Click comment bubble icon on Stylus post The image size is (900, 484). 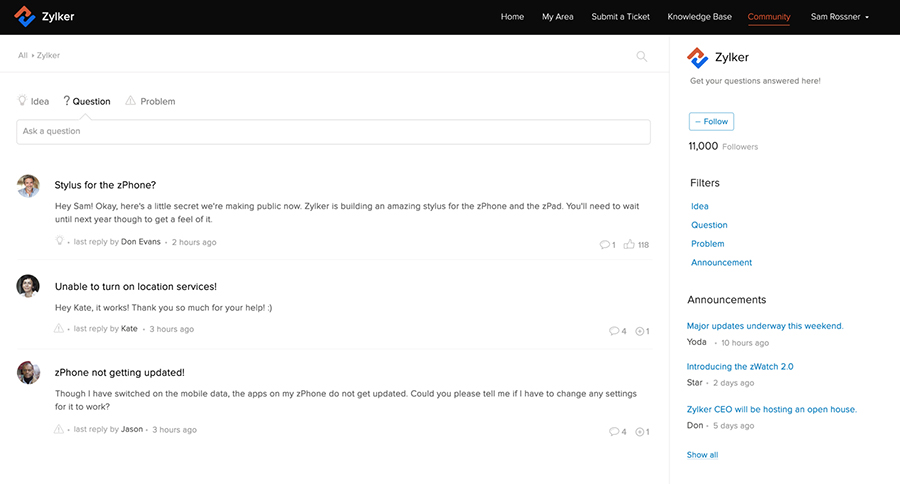(604, 244)
